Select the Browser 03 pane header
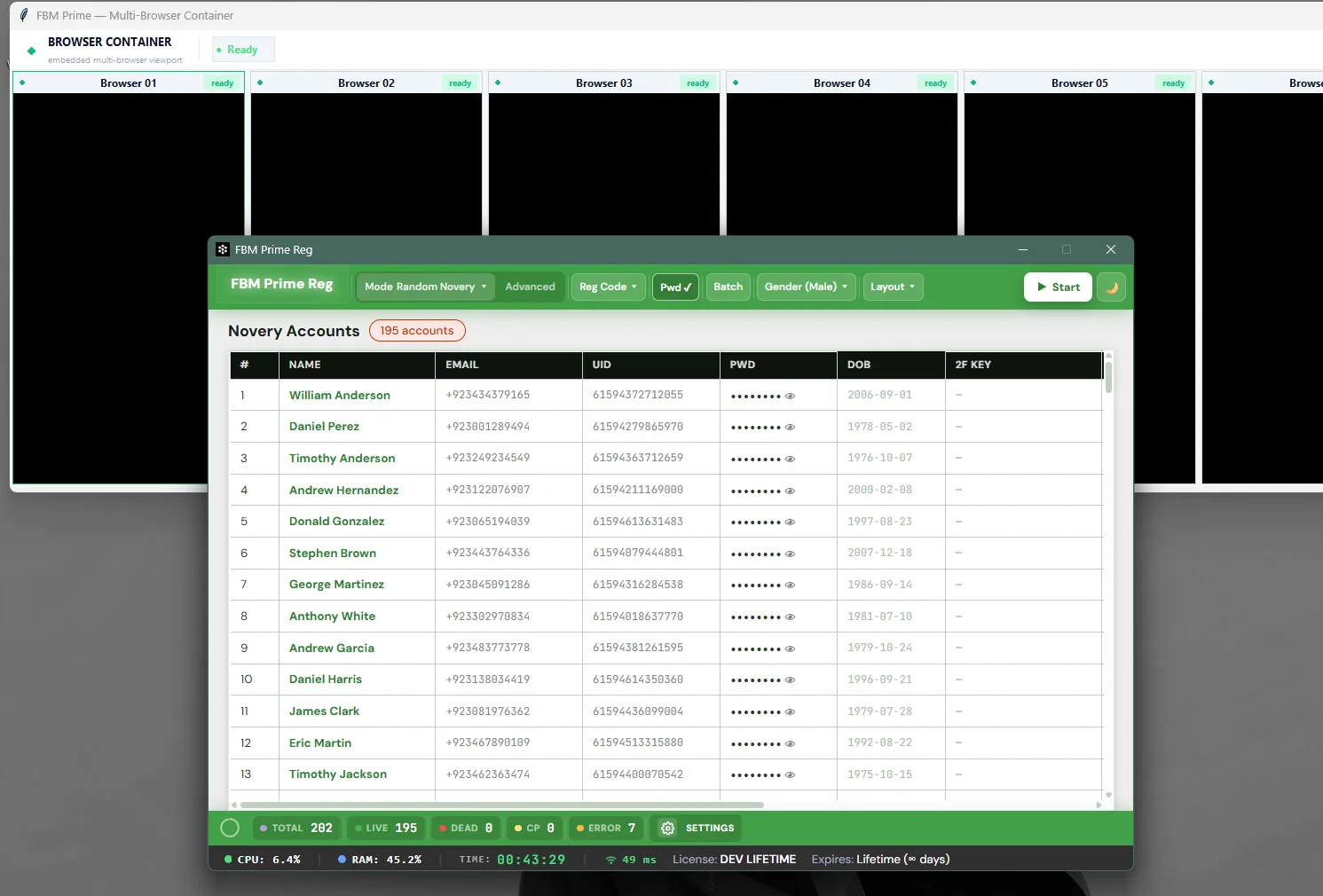1323x896 pixels. point(604,83)
